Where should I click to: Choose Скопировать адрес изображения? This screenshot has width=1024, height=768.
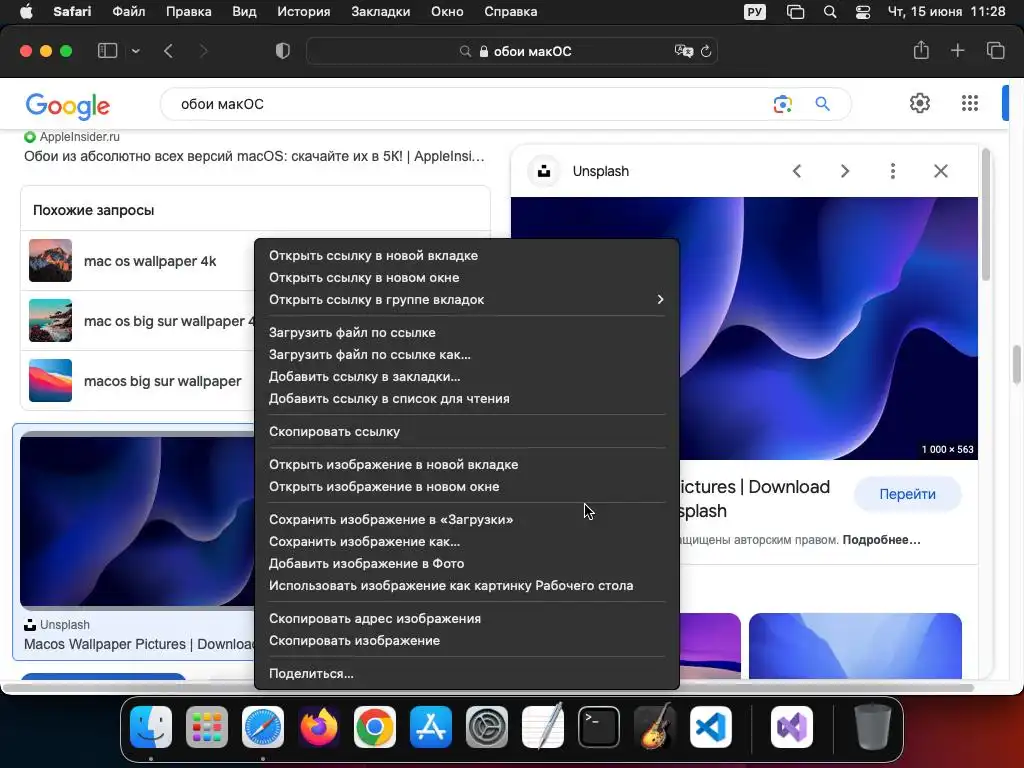(x=466, y=619)
